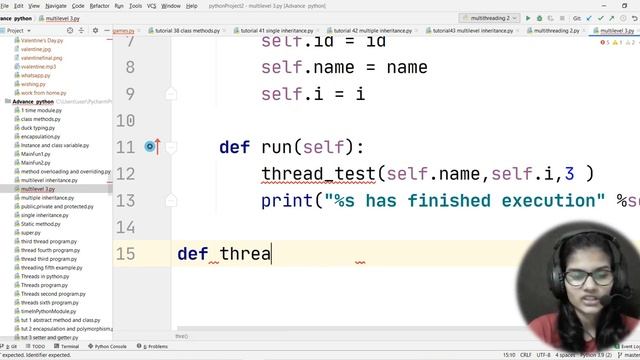Open super.py in project tree

point(31,233)
